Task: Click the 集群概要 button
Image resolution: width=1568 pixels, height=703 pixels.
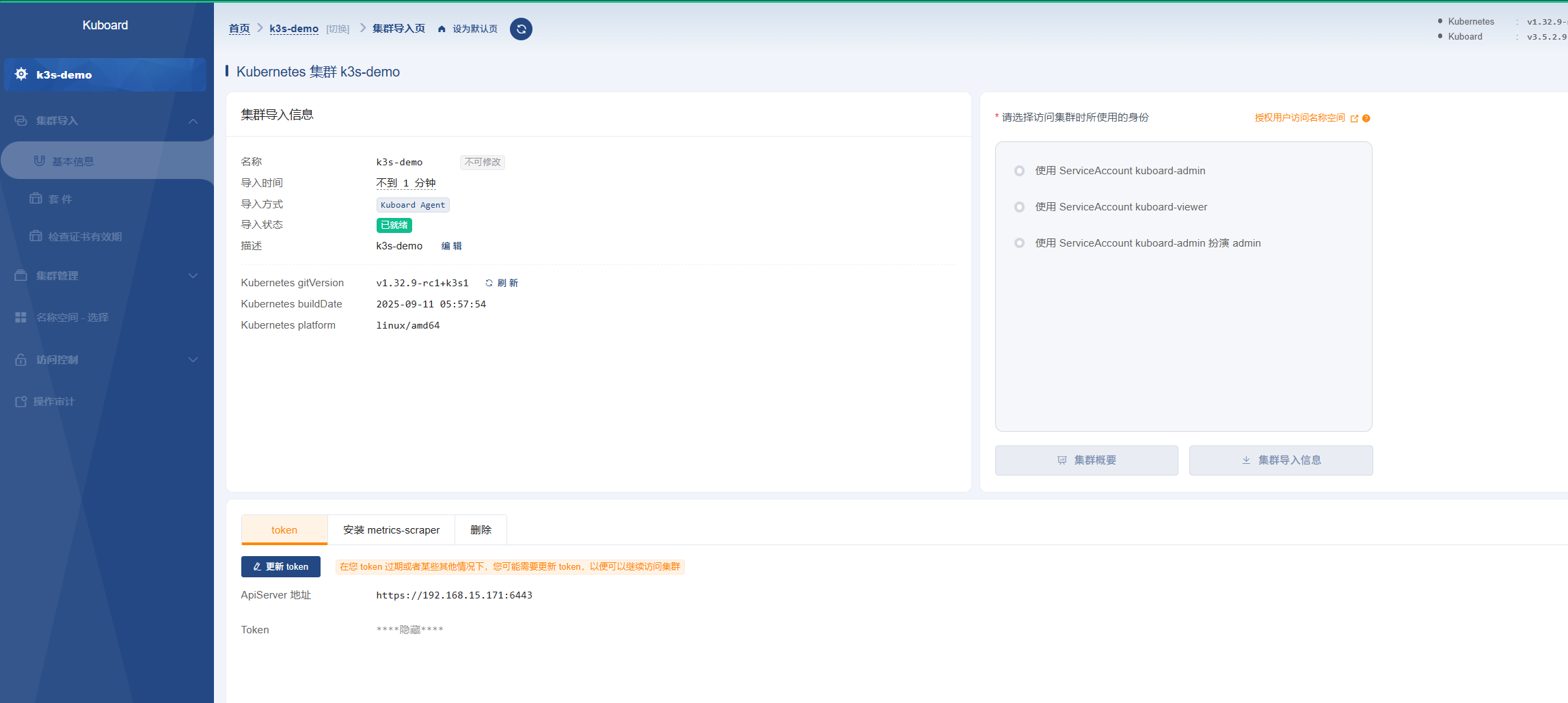Action: pos(1086,460)
